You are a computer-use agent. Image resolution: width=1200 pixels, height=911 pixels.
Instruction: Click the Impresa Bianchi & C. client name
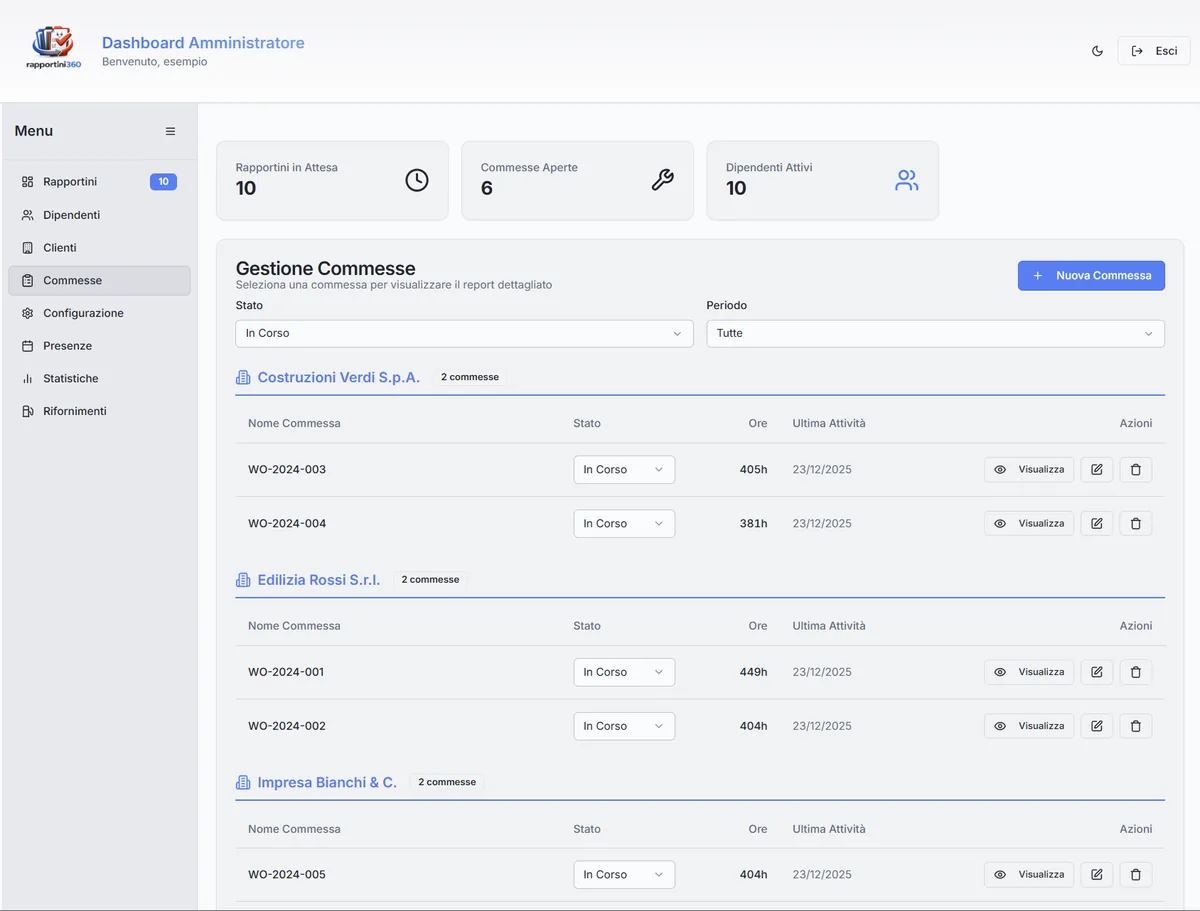(327, 782)
